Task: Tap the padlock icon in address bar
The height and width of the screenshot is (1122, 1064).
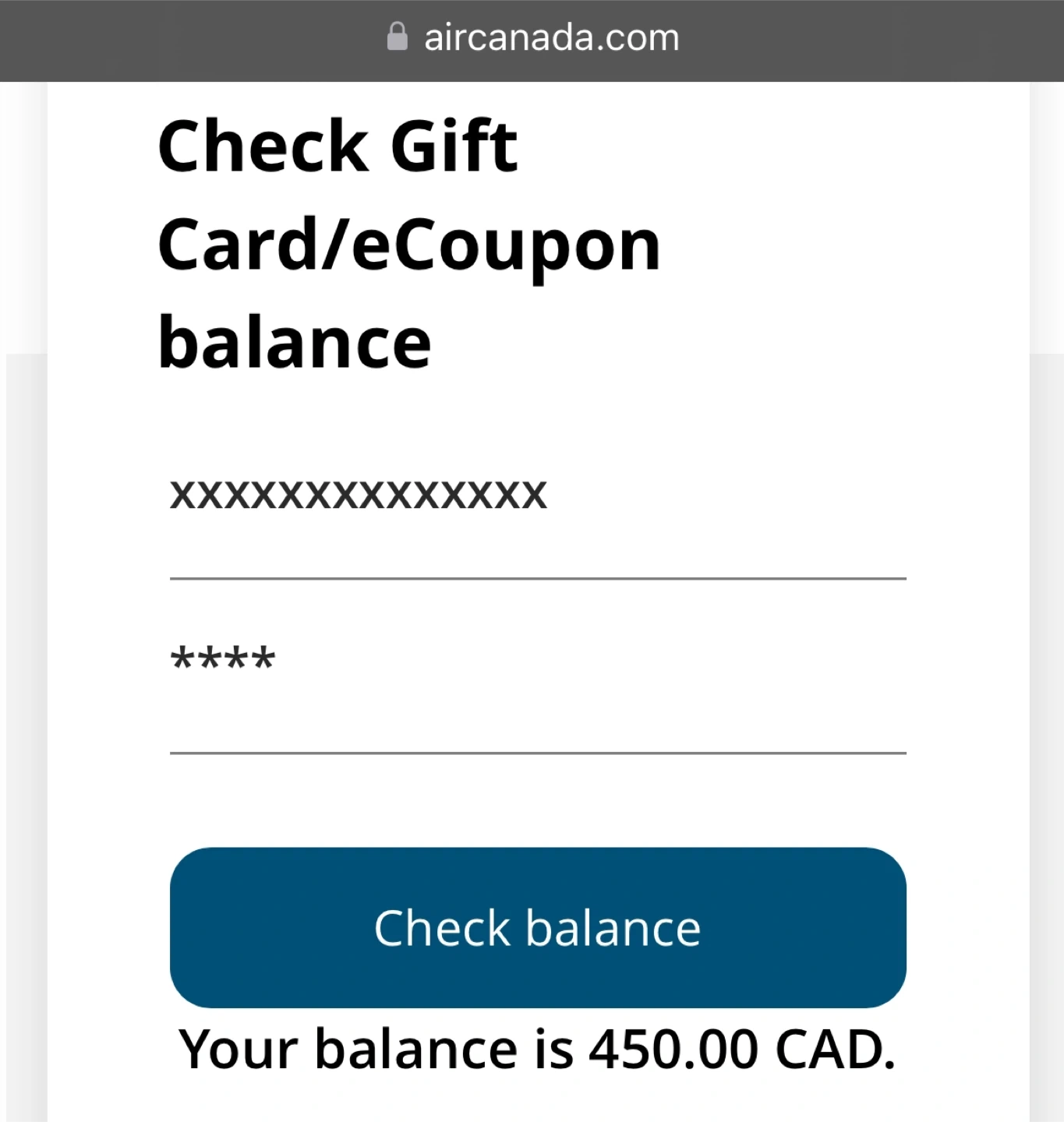Action: point(397,37)
